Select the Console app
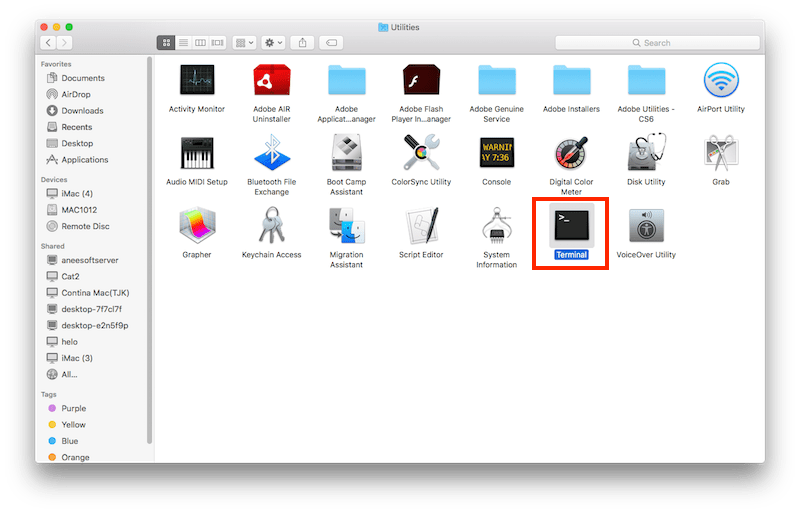 click(496, 153)
